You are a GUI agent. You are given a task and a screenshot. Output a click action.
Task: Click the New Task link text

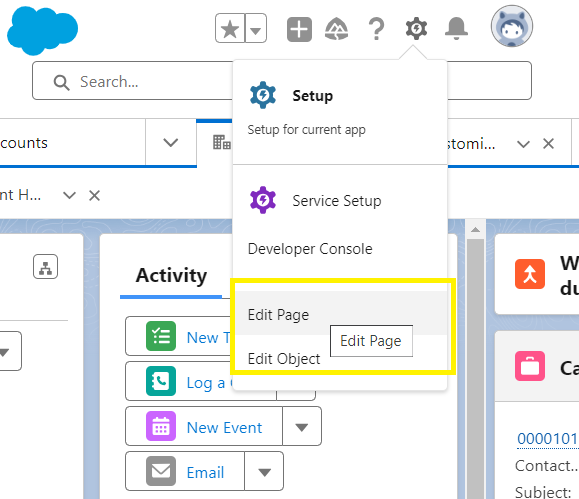[x=209, y=338]
